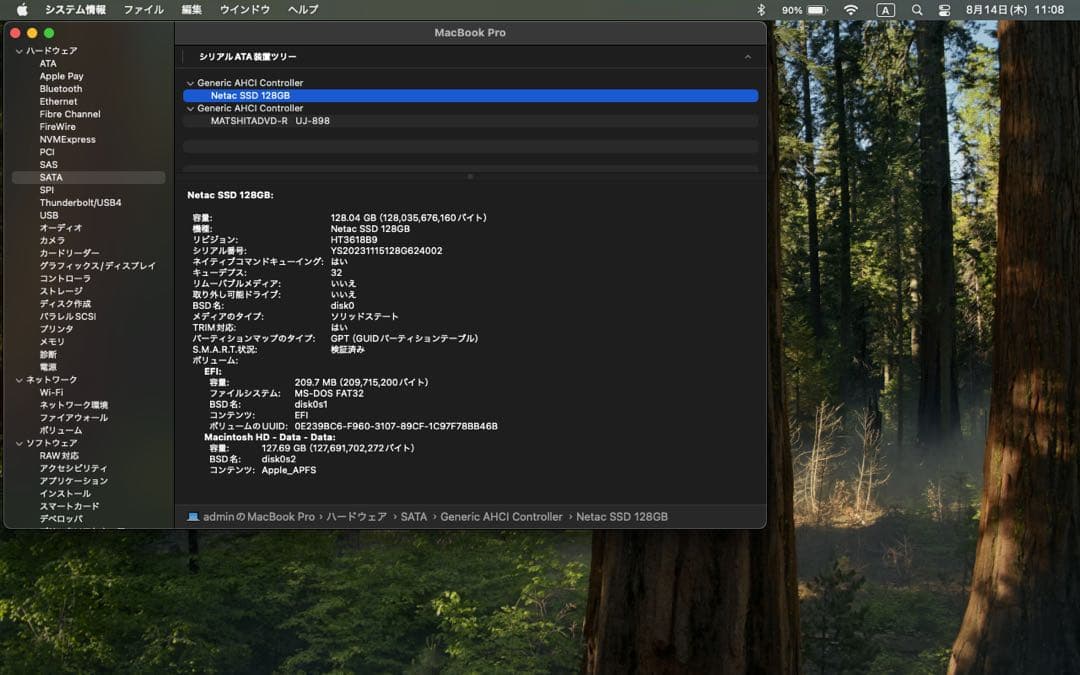This screenshot has height=675, width=1080.
Task: Switch input source via the [A] icon
Action: point(884,9)
